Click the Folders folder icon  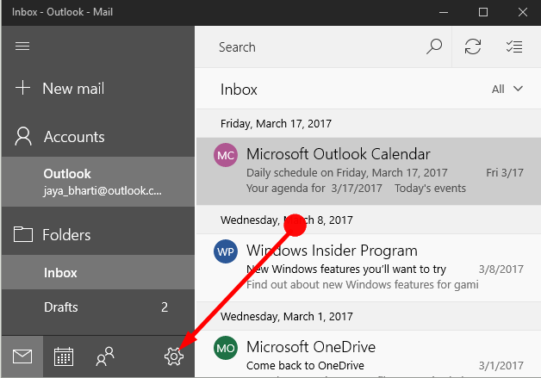(x=23, y=234)
